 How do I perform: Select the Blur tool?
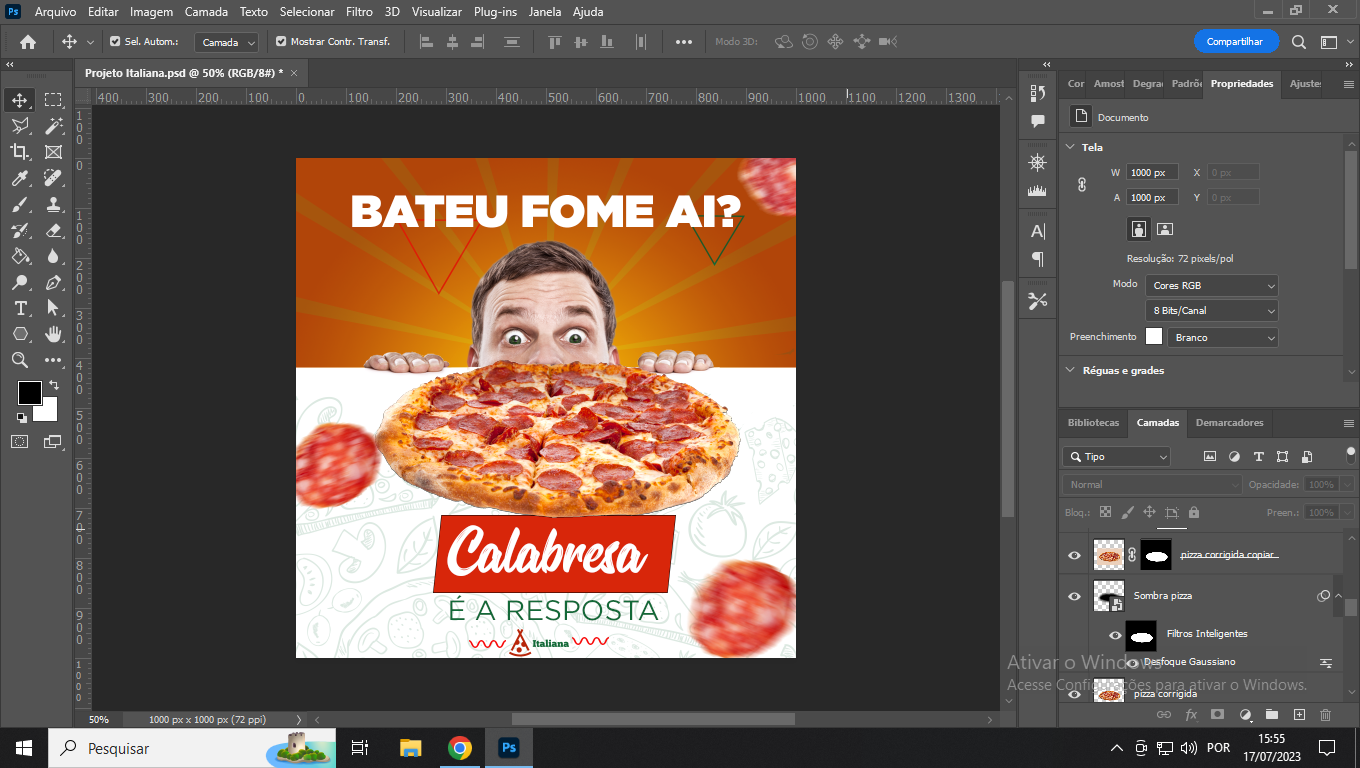53,256
